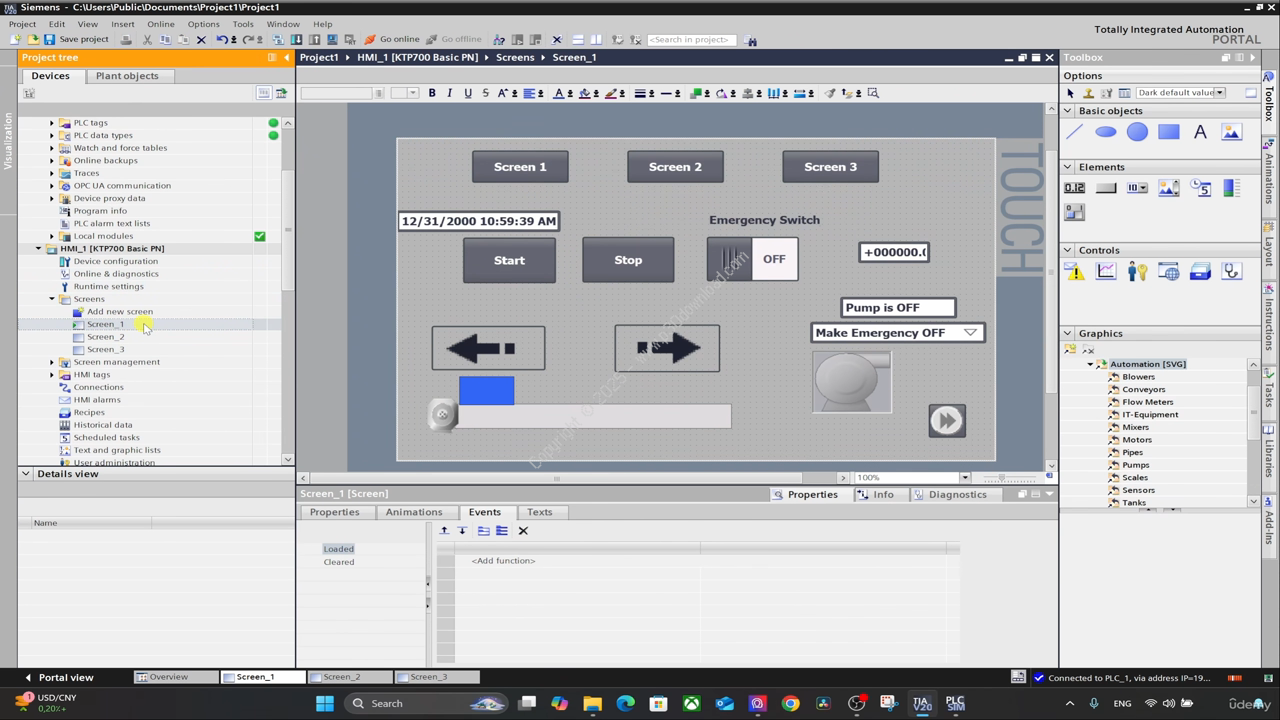Select the Symbolic I/O field element

click(x=1137, y=188)
